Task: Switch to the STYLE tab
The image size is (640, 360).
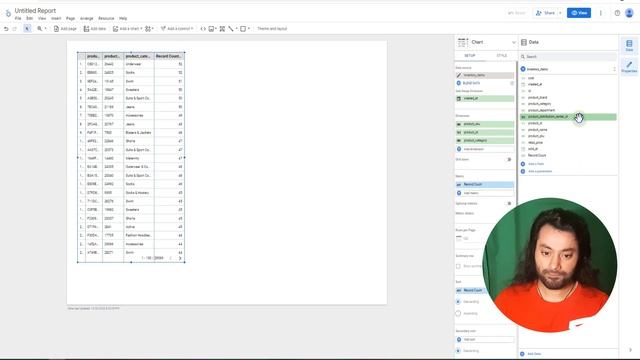Action: pos(502,56)
